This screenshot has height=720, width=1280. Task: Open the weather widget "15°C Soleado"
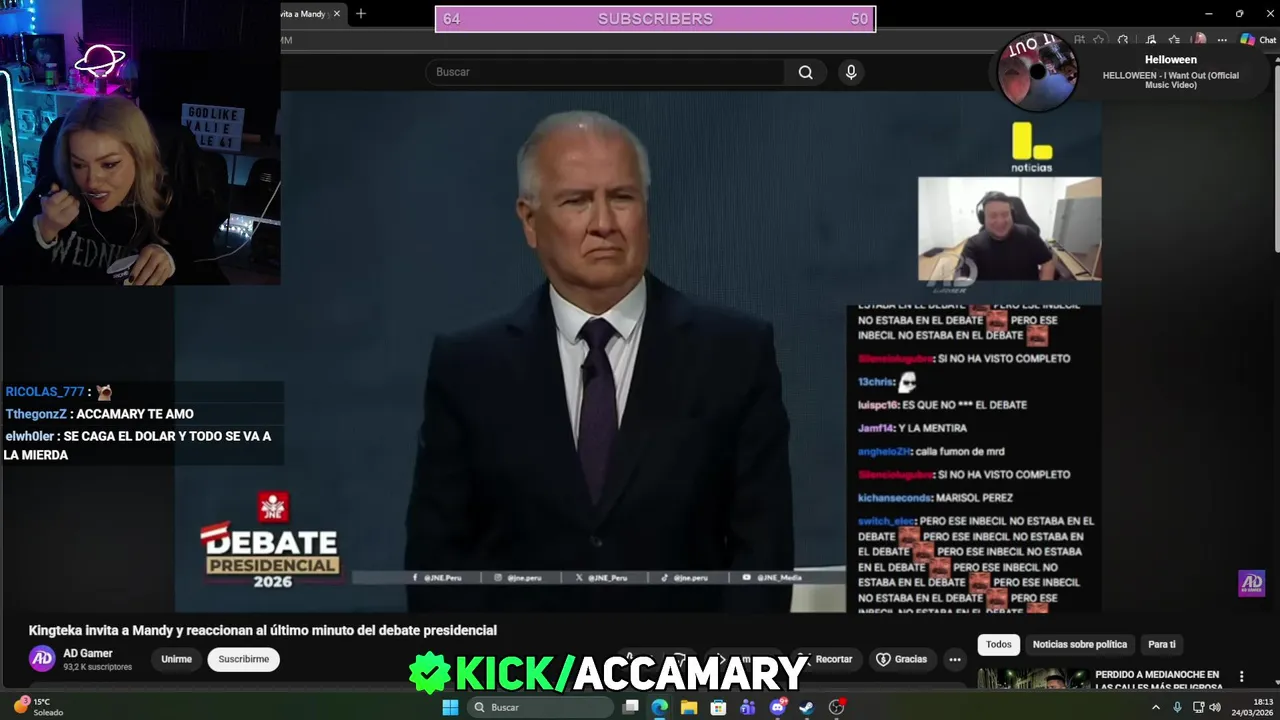click(38, 707)
